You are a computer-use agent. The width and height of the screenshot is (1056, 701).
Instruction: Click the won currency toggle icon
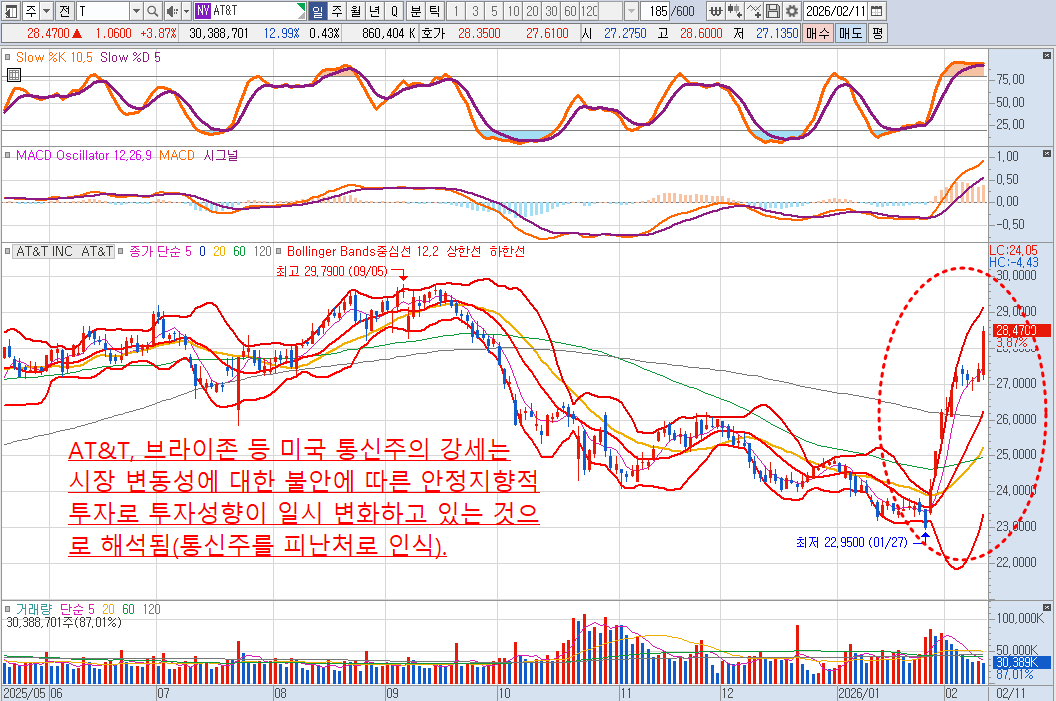(716, 11)
